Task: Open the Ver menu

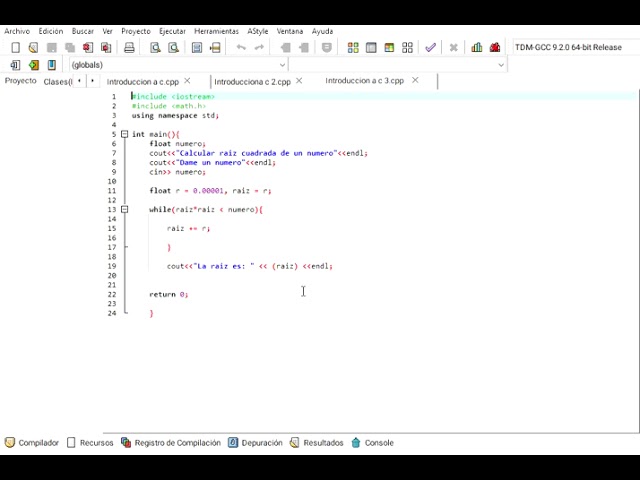Action: pyautogui.click(x=107, y=31)
